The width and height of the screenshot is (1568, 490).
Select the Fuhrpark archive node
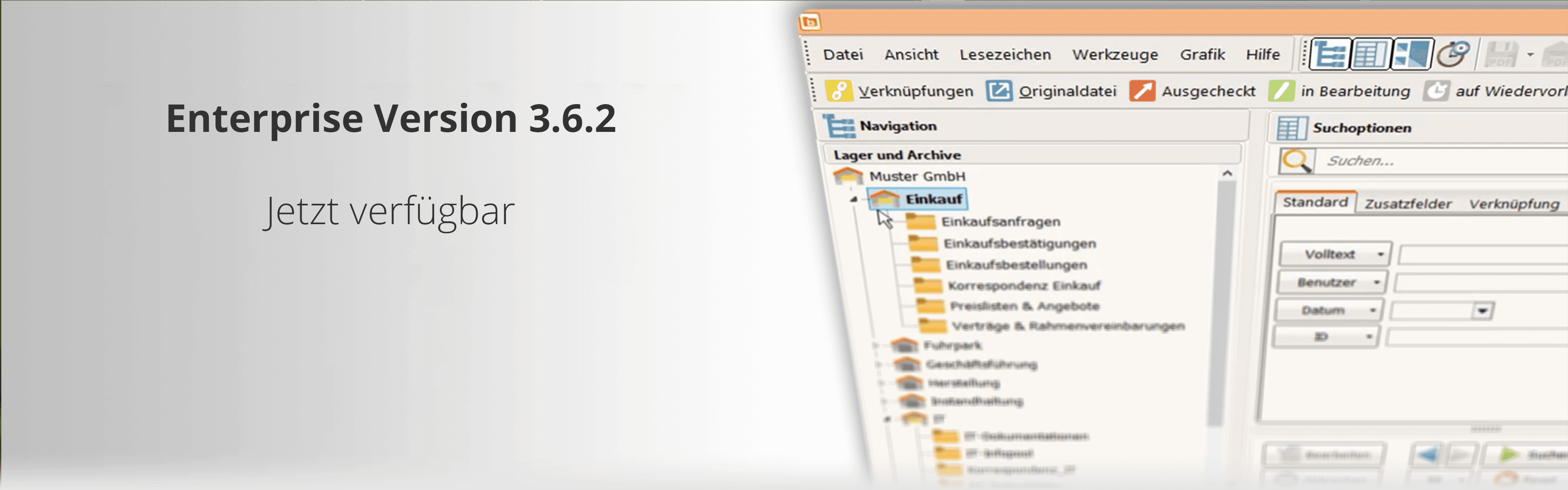[953, 346]
